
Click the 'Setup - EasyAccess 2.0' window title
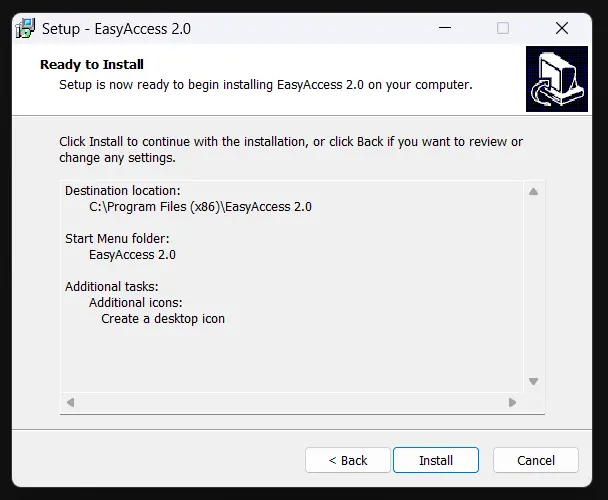(116, 29)
